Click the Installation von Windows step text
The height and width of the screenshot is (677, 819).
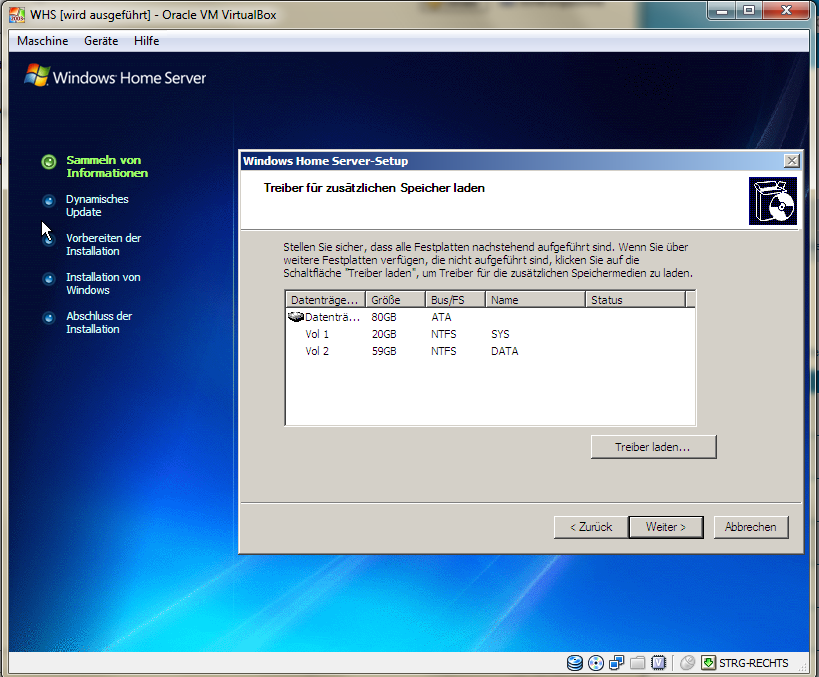(103, 284)
